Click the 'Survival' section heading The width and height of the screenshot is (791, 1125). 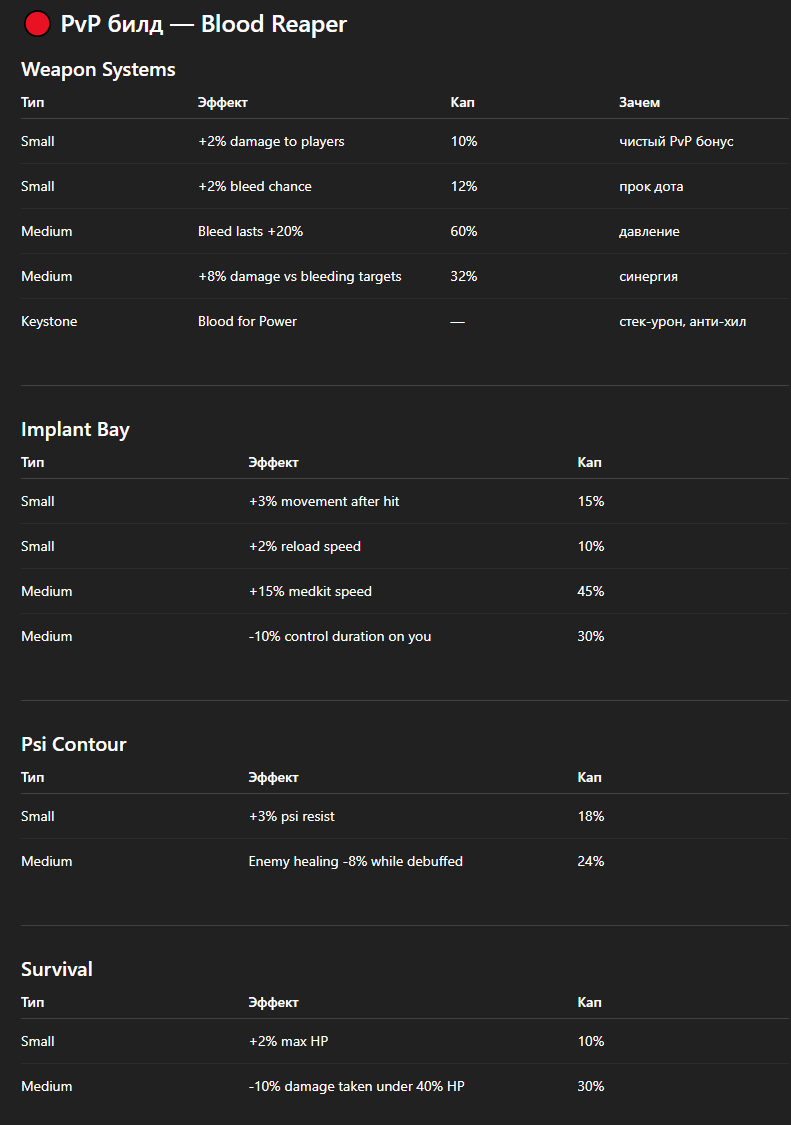click(57, 969)
